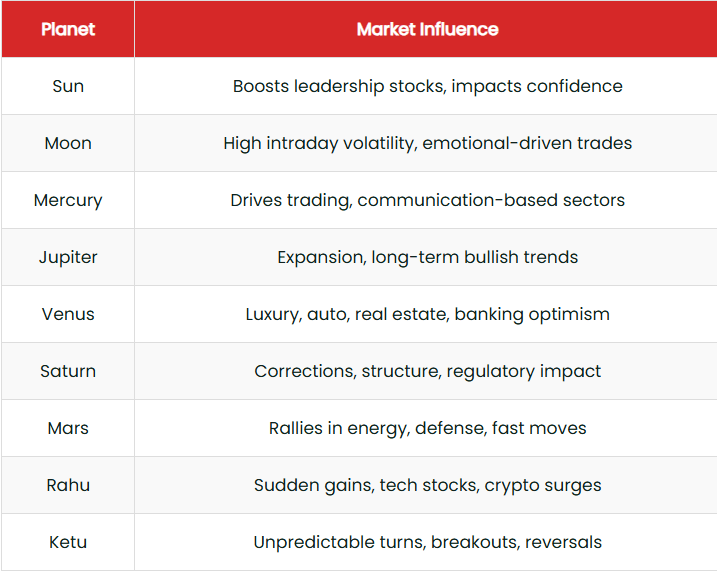Click 'High intraday volatility' description cell
This screenshot has width=717, height=572.
pyautogui.click(x=426, y=143)
